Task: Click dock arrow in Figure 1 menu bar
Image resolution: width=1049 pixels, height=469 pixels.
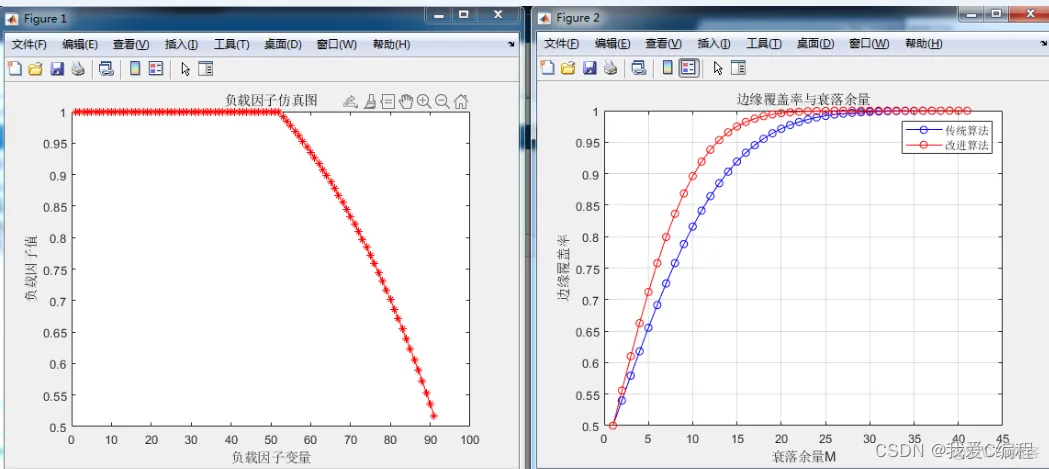Action: 511,44
